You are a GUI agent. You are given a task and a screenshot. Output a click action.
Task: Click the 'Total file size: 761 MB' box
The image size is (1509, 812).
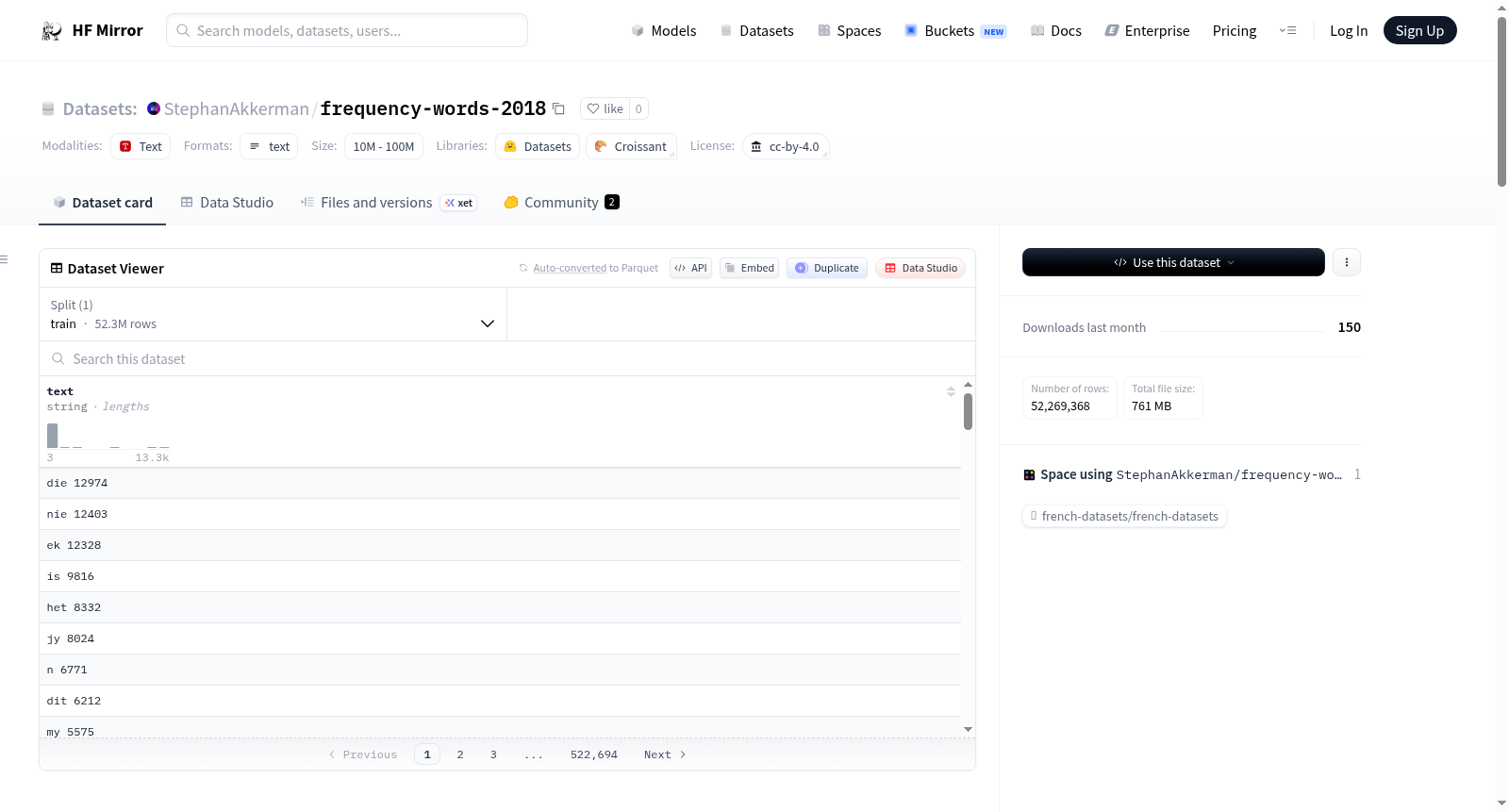pos(1163,398)
